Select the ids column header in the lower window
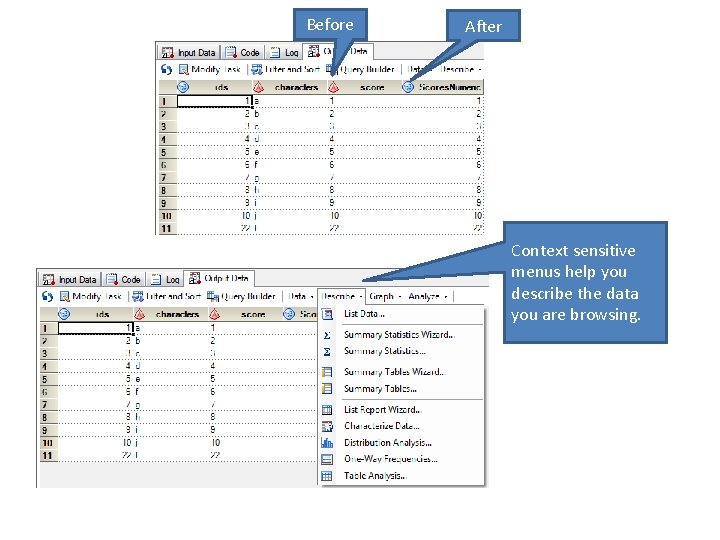The height and width of the screenshot is (540, 720). click(x=96, y=314)
